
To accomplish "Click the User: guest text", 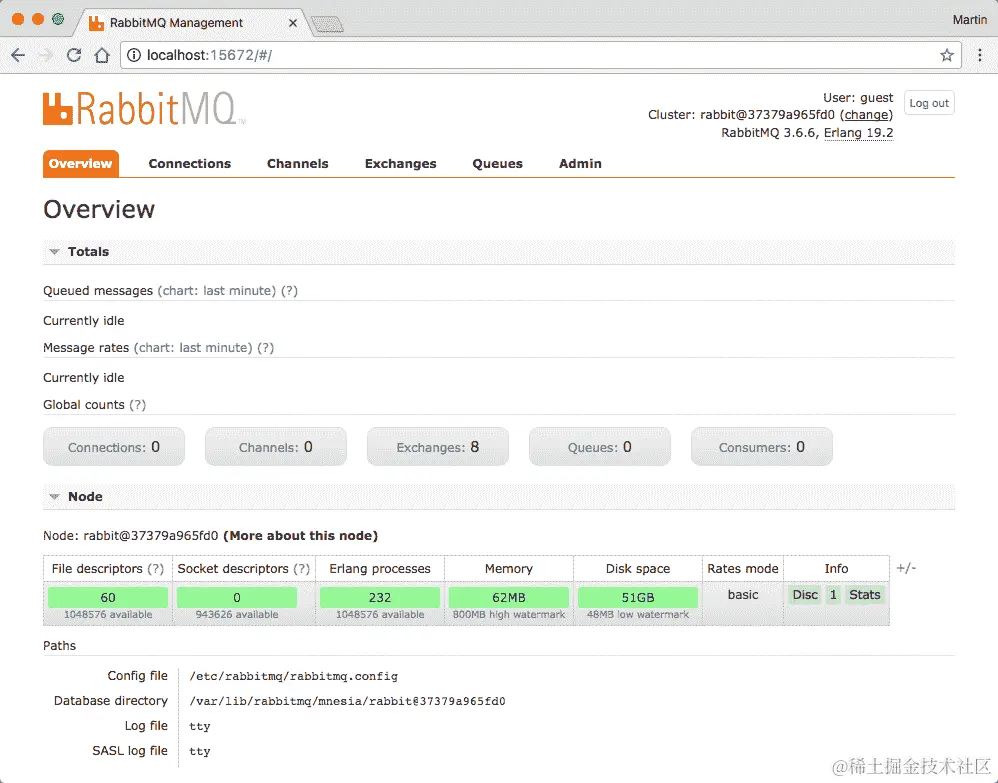I will (858, 97).
